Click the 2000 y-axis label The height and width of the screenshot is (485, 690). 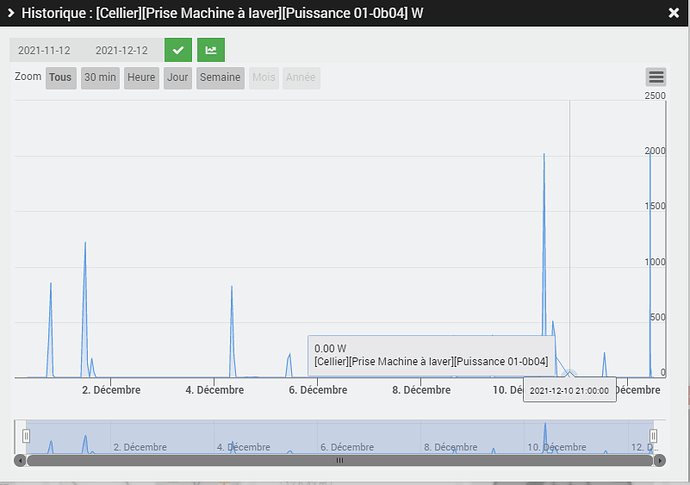(655, 151)
